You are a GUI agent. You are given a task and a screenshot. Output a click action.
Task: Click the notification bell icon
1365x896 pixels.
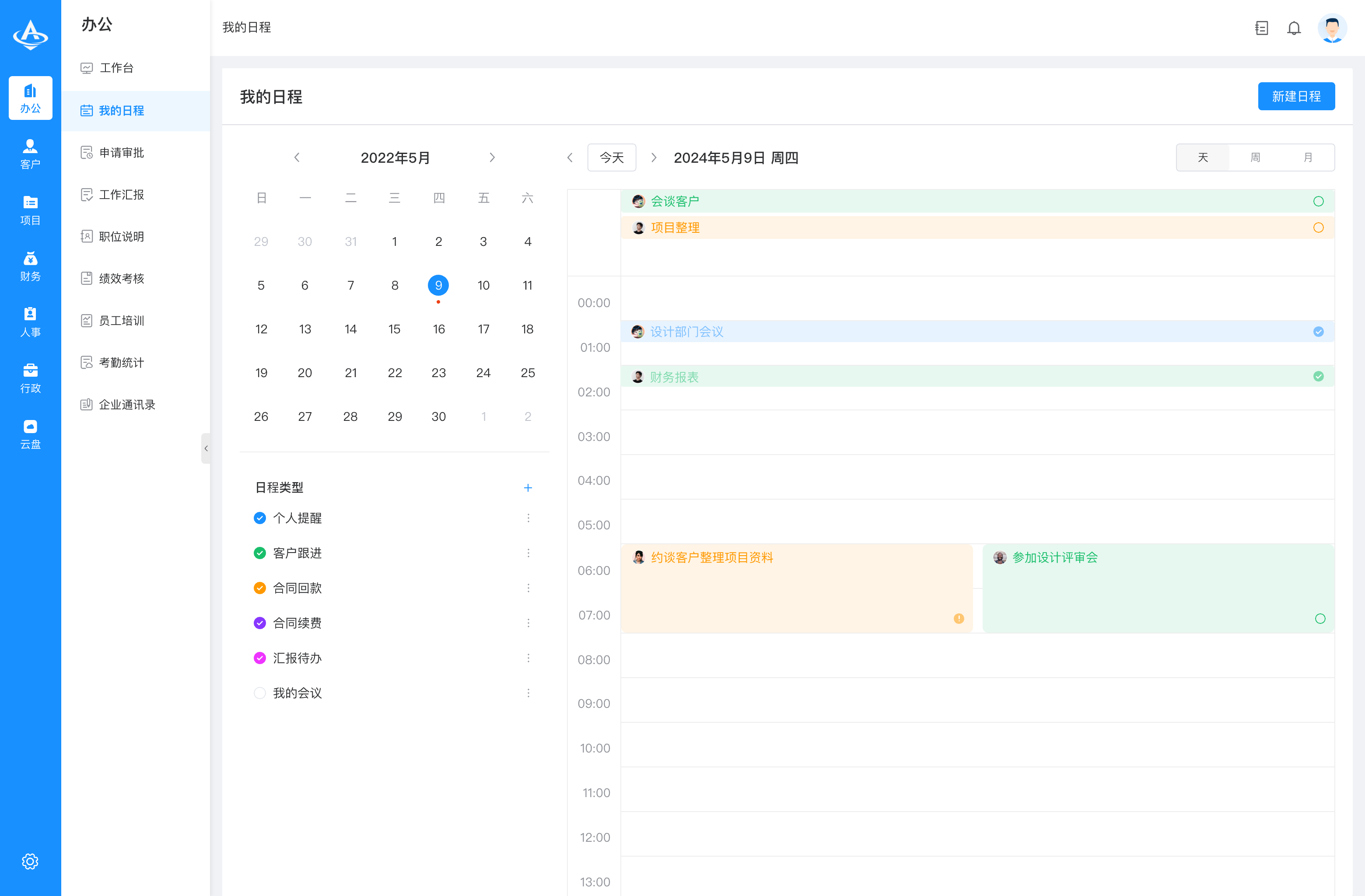(x=1295, y=28)
